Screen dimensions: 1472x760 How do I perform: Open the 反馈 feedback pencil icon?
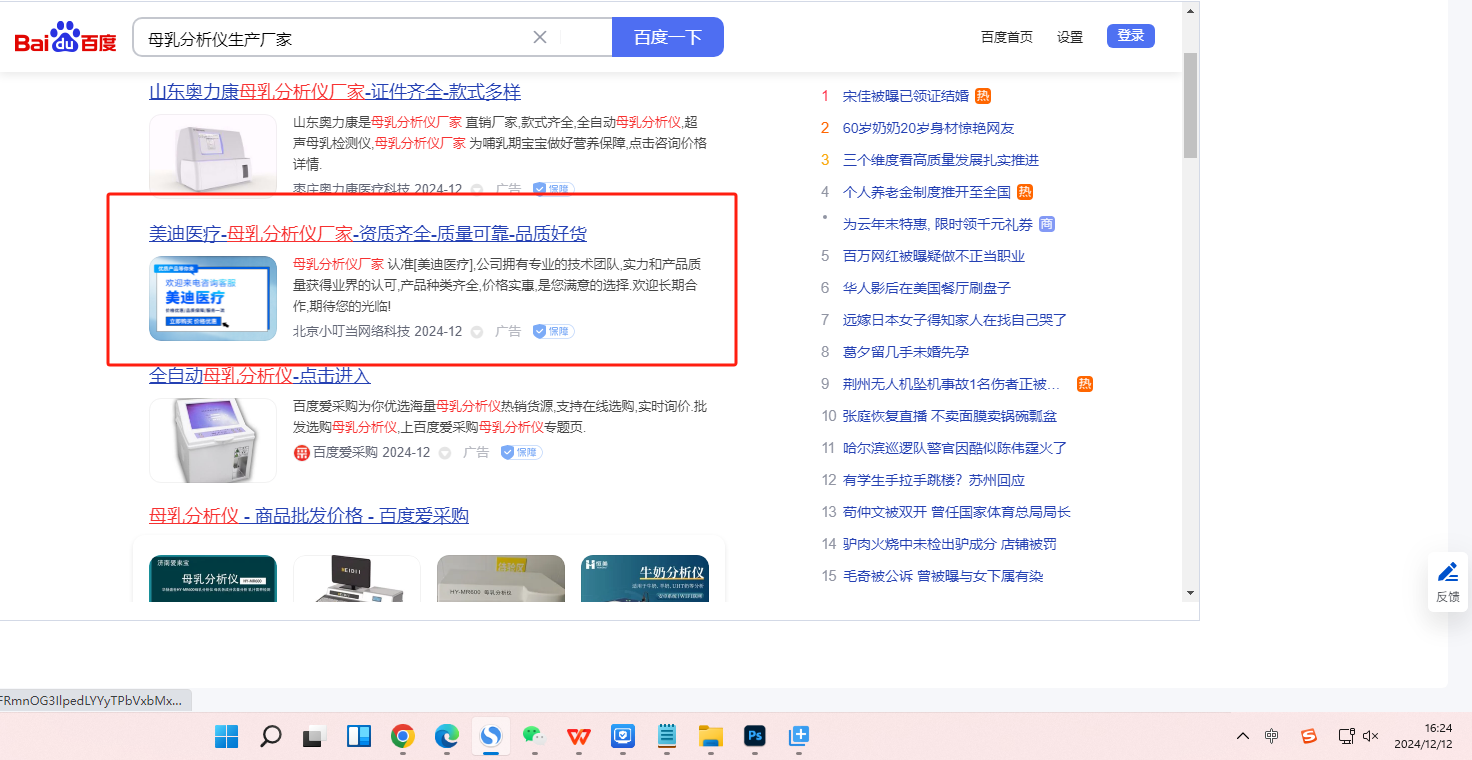(1447, 572)
